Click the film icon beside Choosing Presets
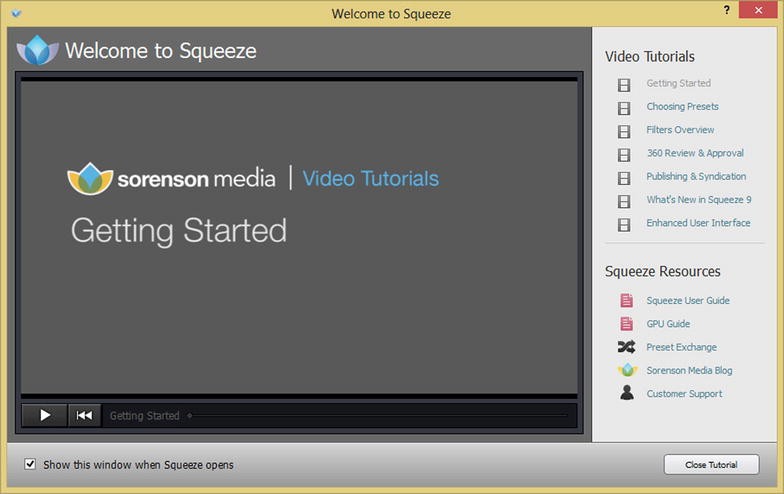The image size is (784, 494). click(624, 108)
